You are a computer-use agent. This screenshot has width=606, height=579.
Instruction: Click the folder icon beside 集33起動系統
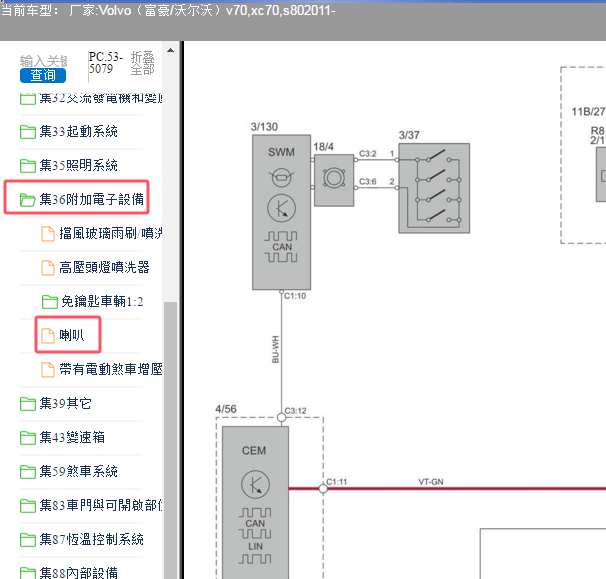tap(28, 132)
